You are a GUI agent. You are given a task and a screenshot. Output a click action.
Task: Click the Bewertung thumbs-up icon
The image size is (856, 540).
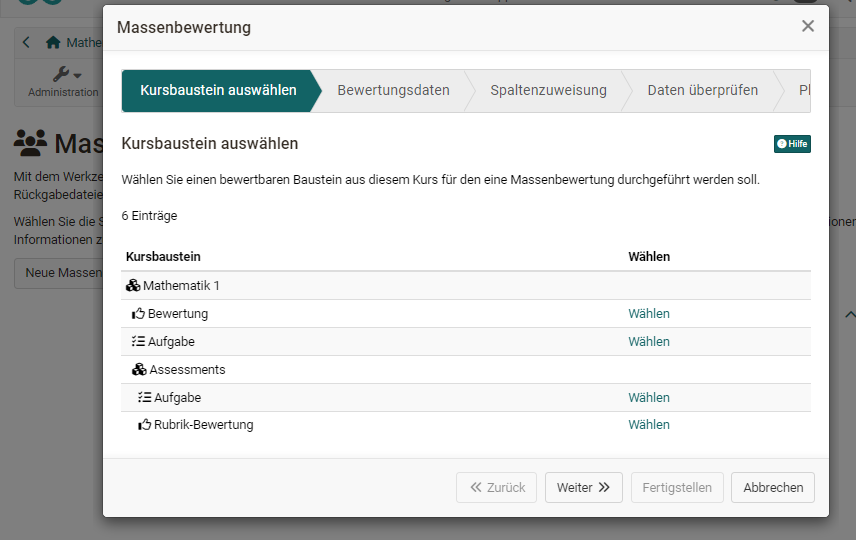[138, 314]
